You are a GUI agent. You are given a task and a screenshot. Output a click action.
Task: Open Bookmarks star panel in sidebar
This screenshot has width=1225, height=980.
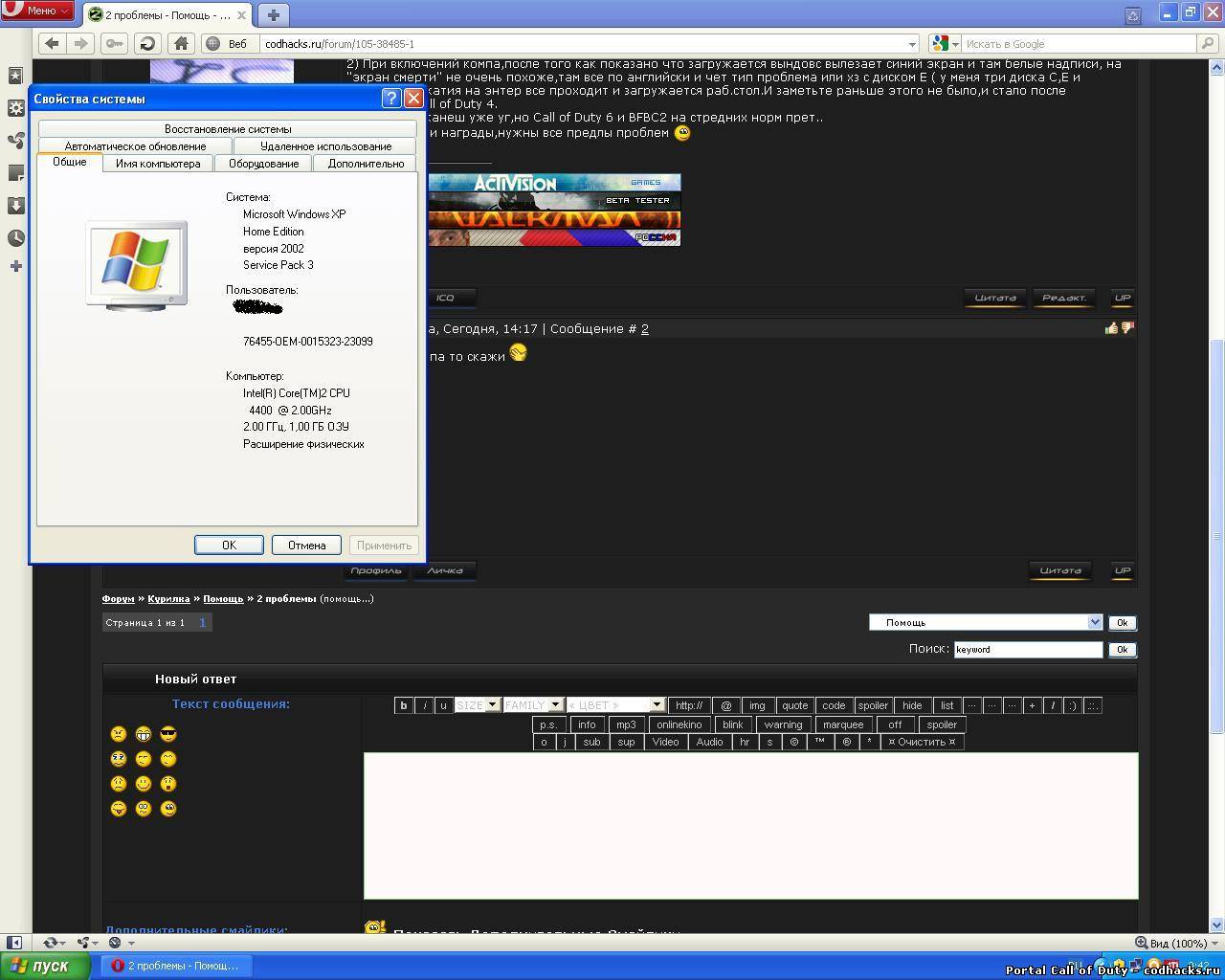[x=15, y=76]
